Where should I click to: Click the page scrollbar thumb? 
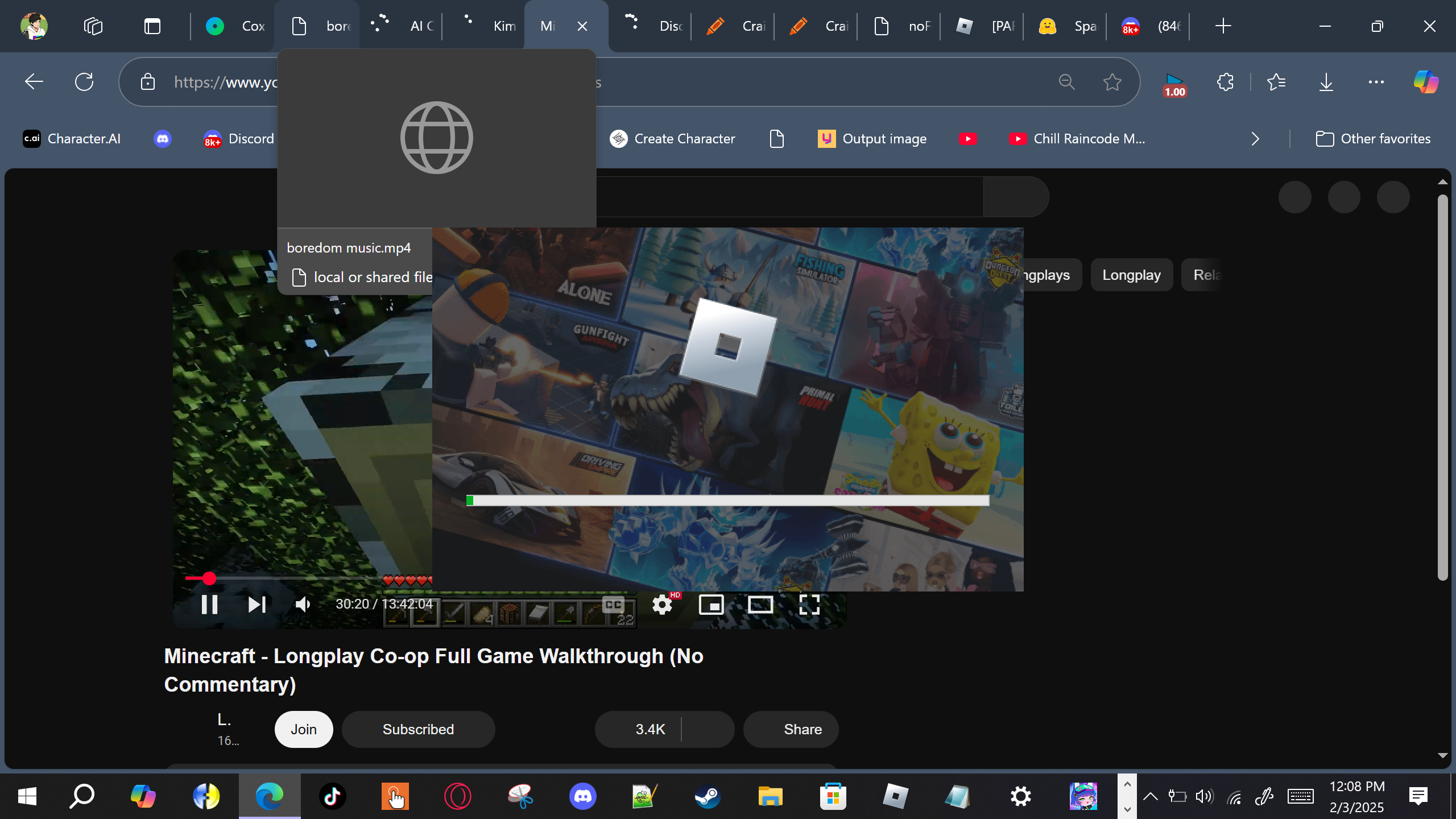click(1442, 387)
